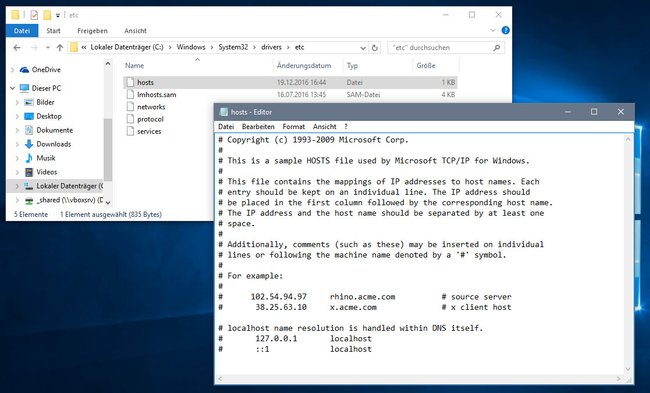Select the networks file
The width and height of the screenshot is (650, 393).
[151, 107]
